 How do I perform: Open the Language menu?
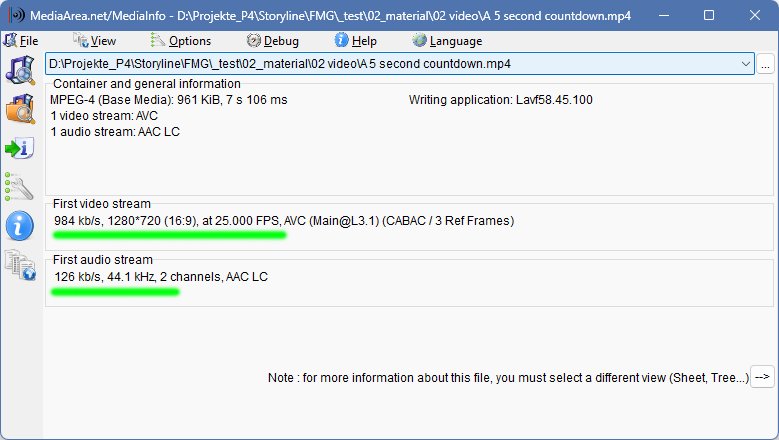(x=447, y=41)
